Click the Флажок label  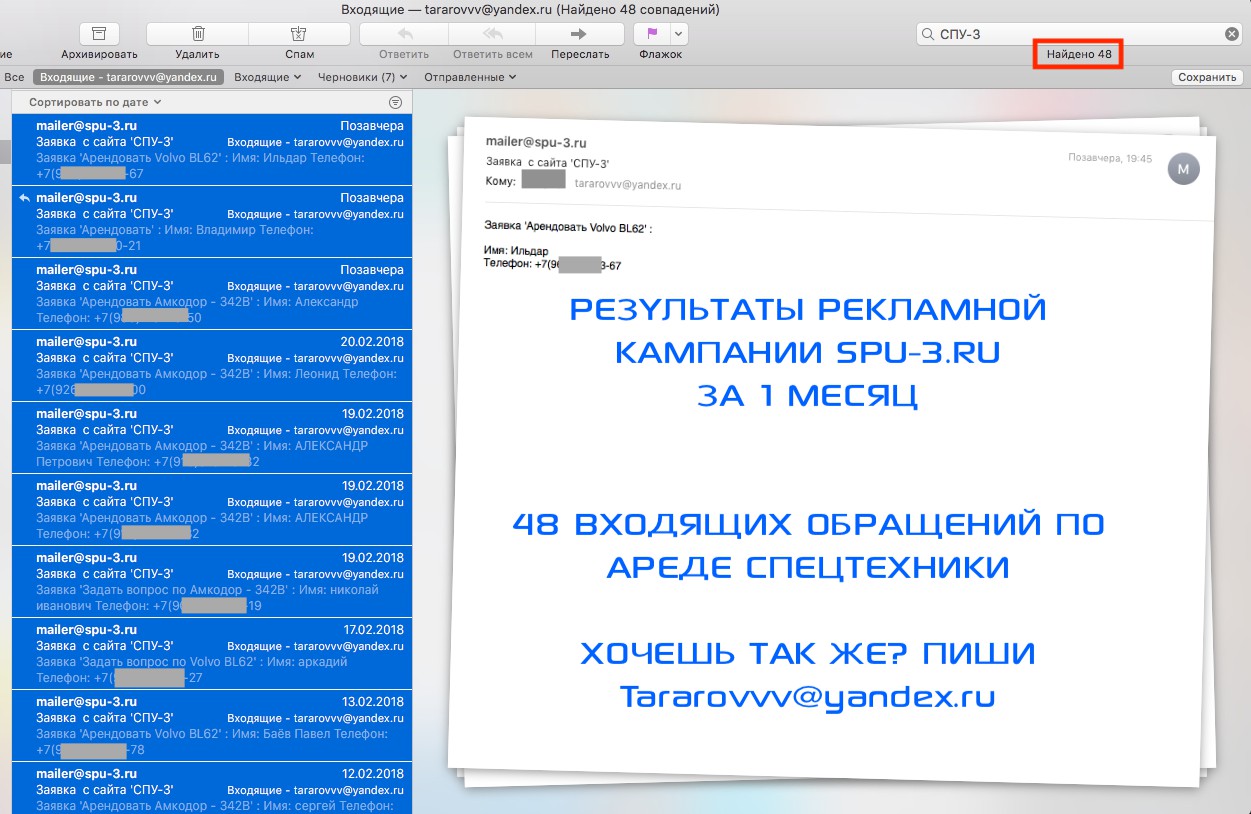coord(660,54)
